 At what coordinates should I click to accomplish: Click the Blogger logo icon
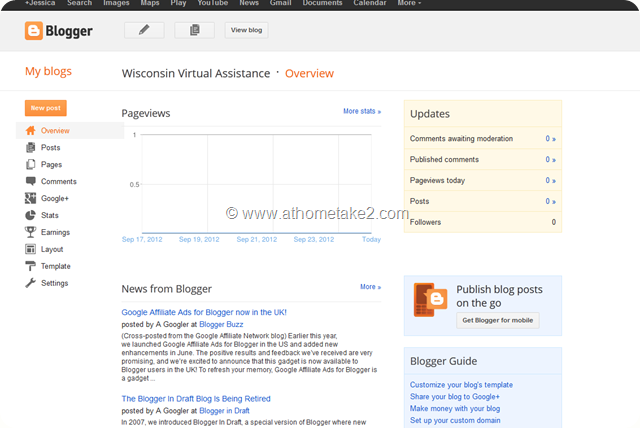[x=33, y=31]
